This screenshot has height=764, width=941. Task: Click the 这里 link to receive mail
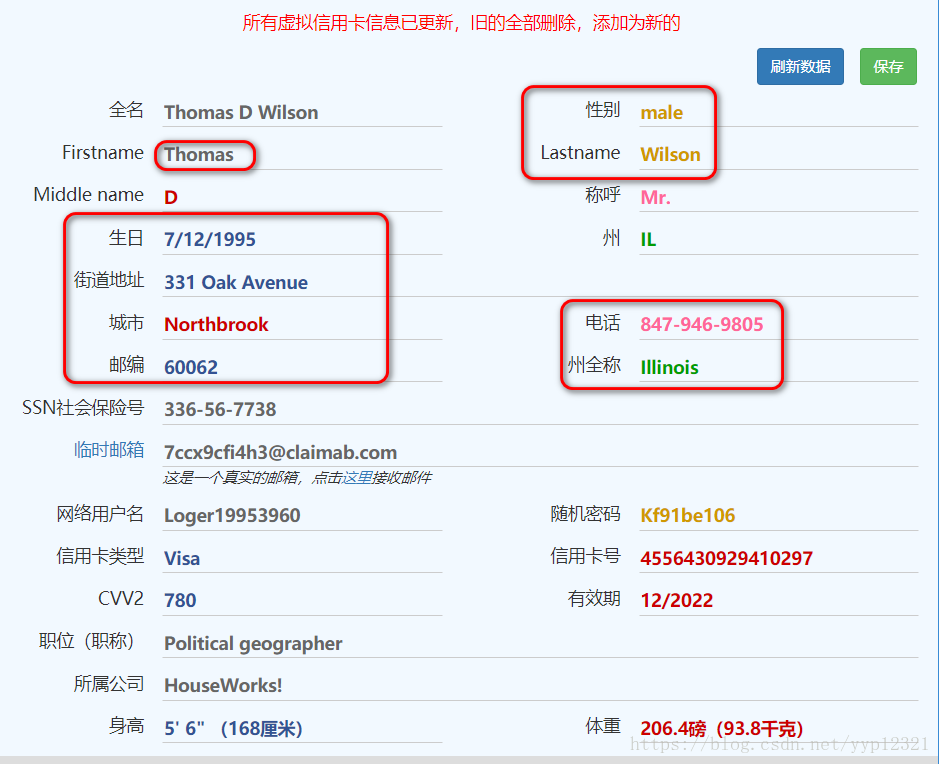[357, 478]
